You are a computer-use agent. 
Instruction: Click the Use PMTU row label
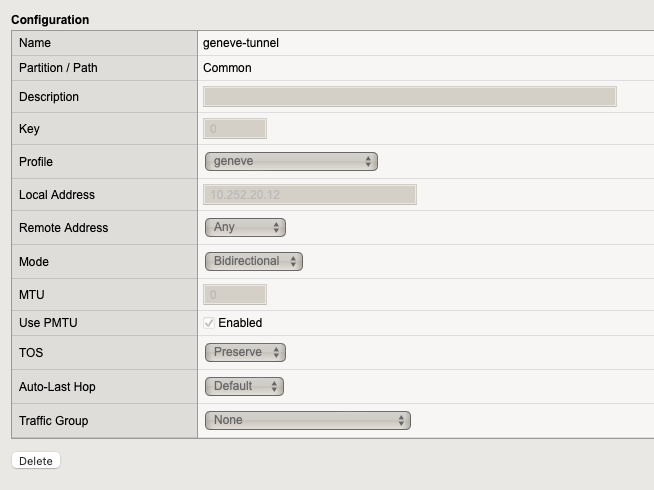point(49,323)
